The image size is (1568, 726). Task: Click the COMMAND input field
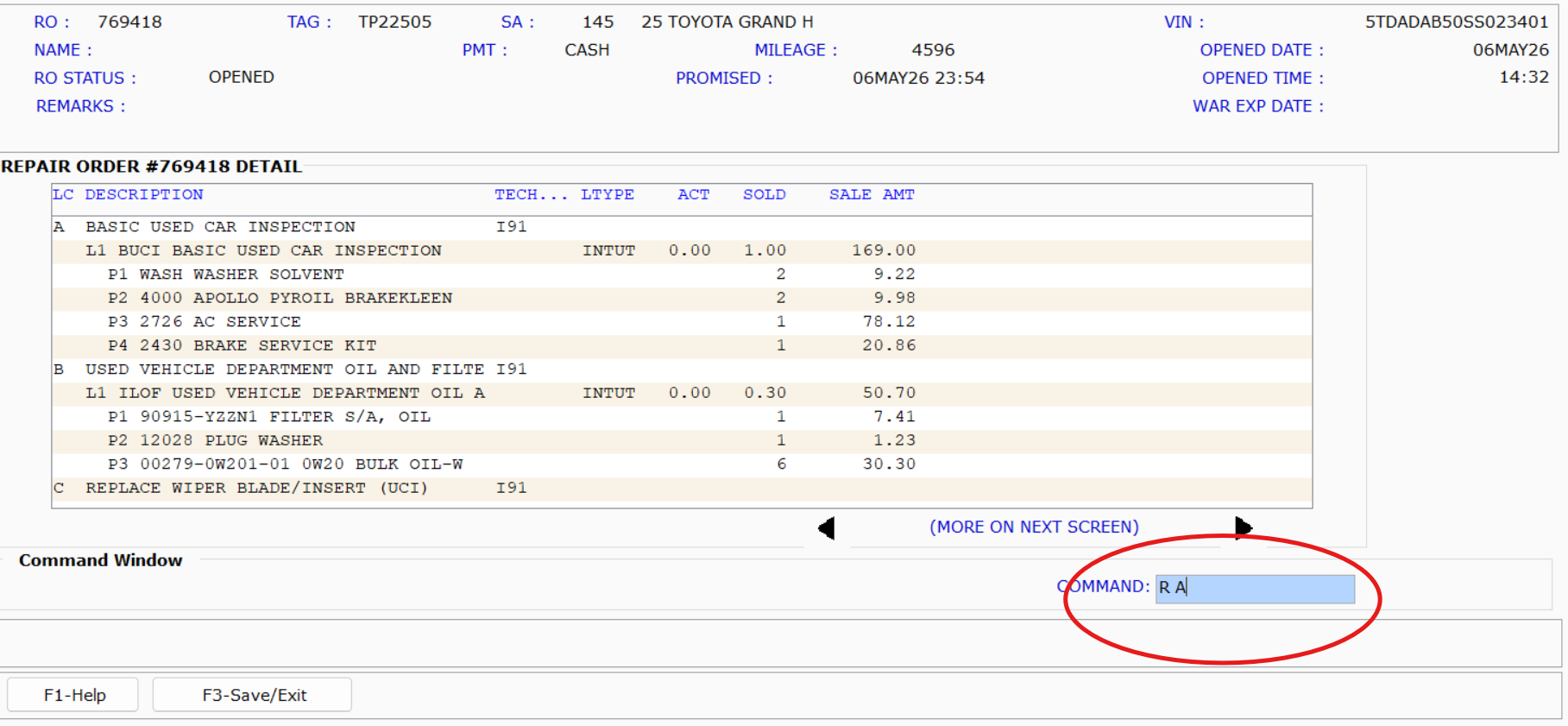(x=1255, y=588)
